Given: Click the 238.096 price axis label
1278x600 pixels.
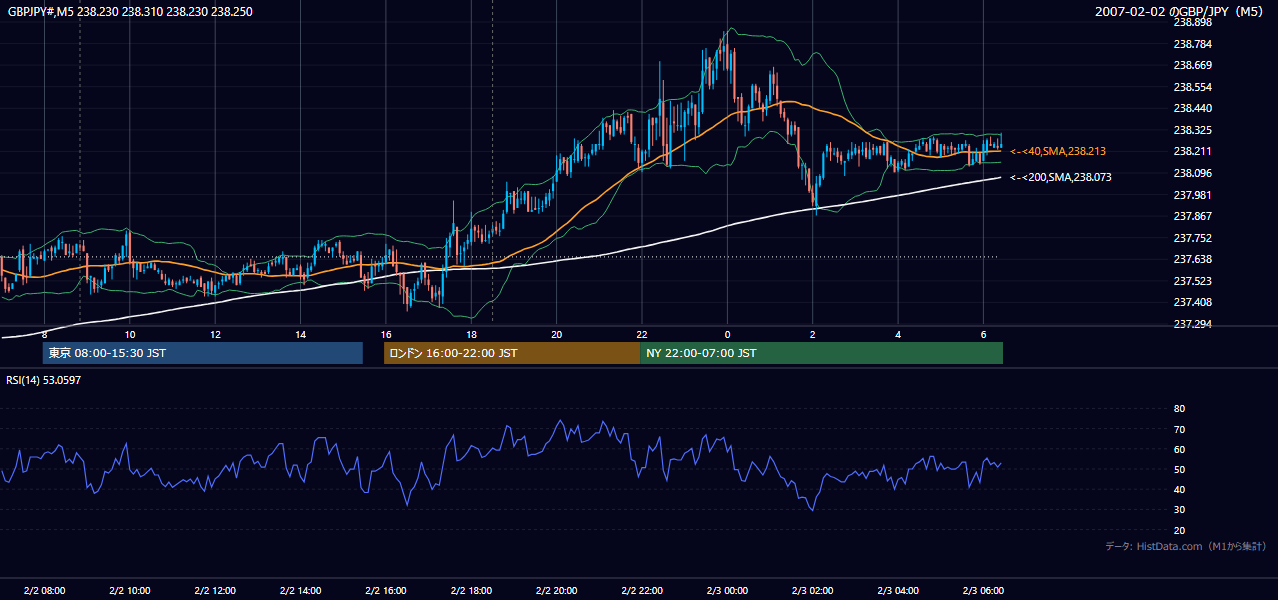Looking at the screenshot, I should pyautogui.click(x=1192, y=173).
